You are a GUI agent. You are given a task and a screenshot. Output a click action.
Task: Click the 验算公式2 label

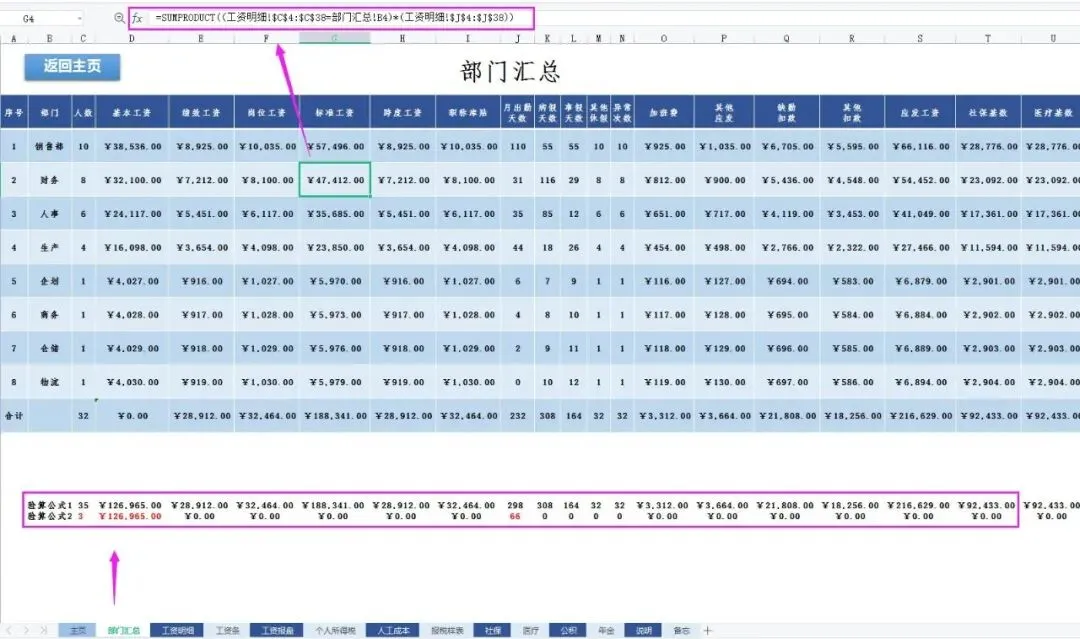50,516
